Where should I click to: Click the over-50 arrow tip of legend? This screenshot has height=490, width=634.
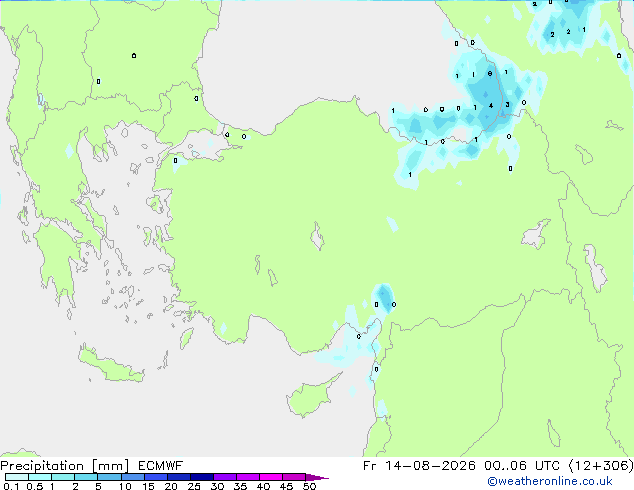pyautogui.click(x=317, y=477)
